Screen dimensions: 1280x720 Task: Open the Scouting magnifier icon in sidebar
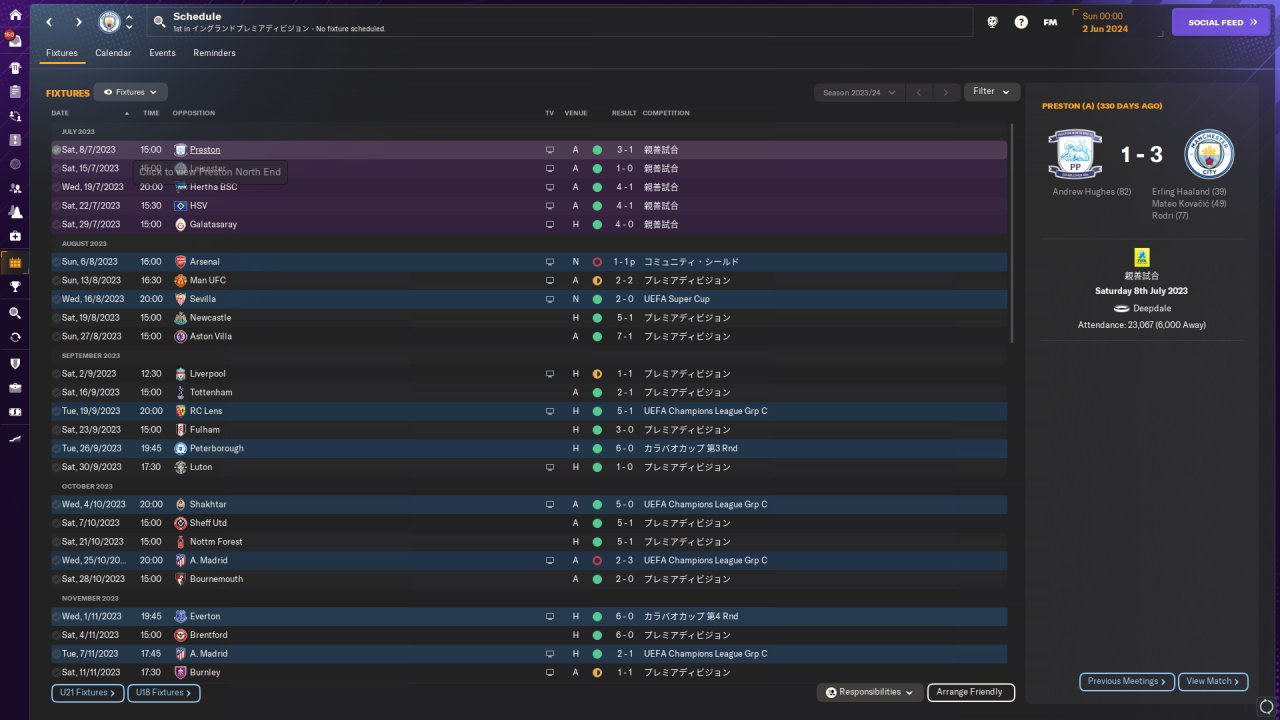click(x=15, y=313)
